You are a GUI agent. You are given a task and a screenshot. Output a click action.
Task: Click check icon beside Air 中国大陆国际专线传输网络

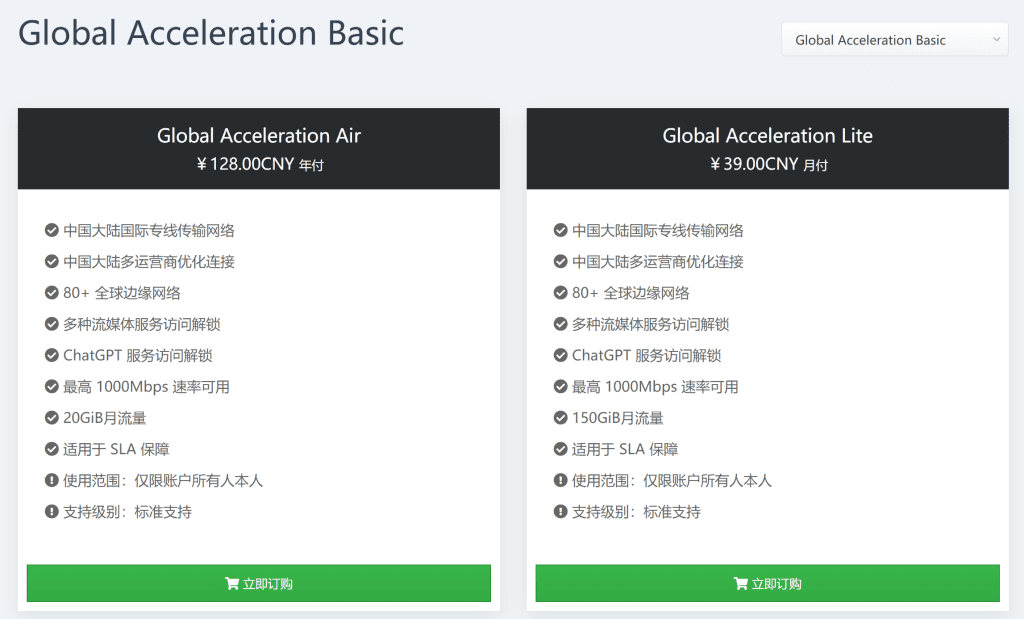52,231
